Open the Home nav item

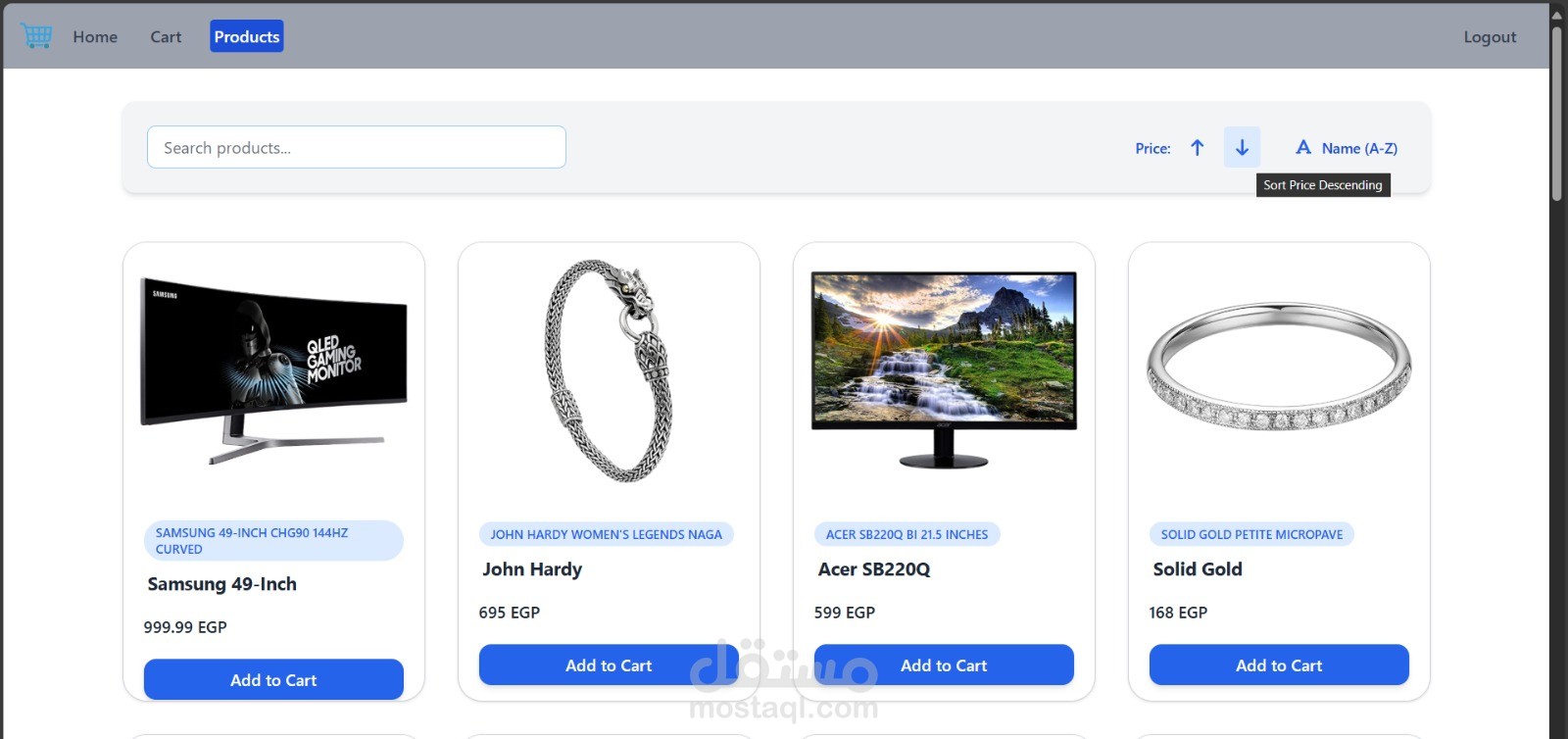tap(95, 36)
